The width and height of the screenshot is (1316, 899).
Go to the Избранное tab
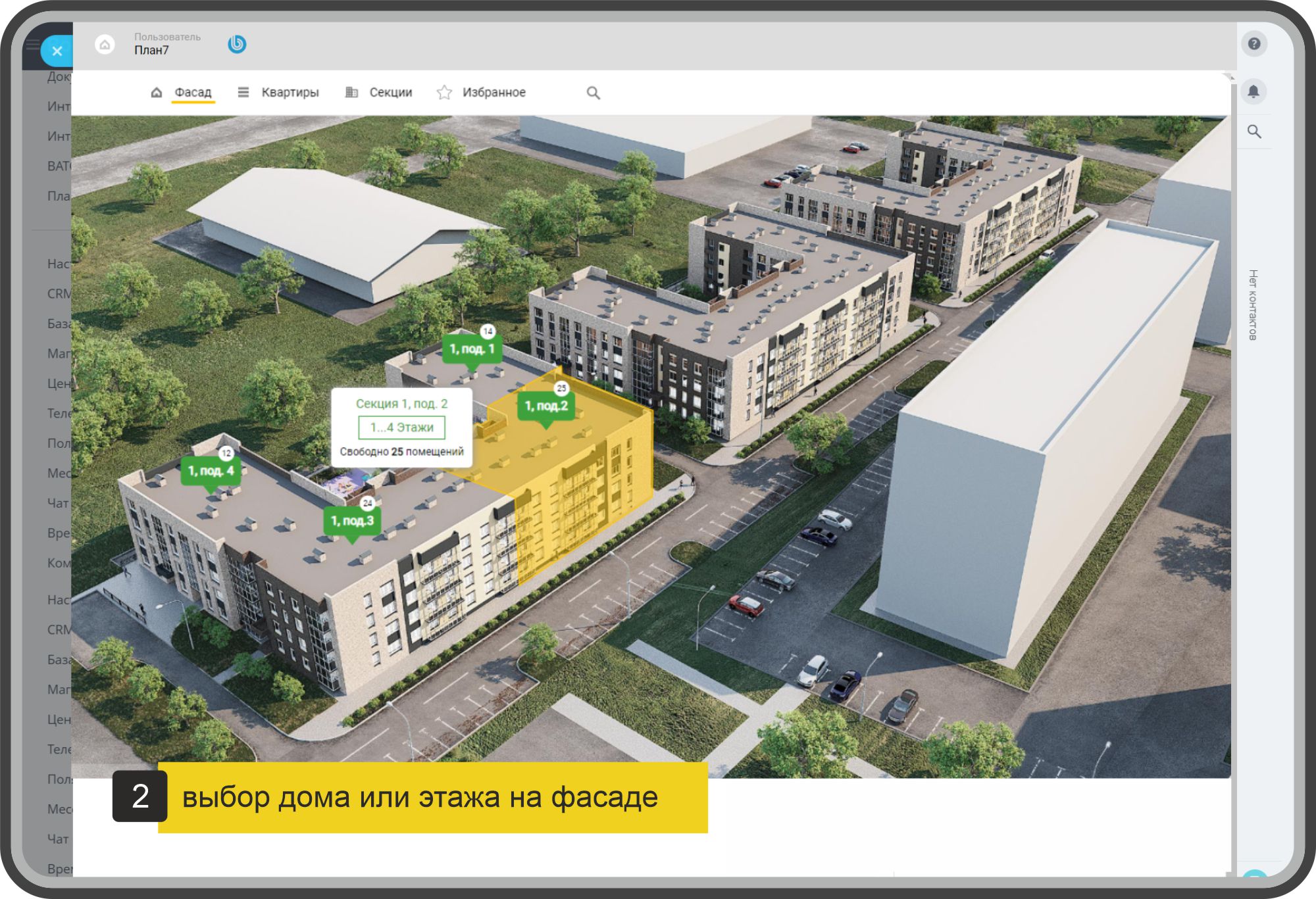493,93
